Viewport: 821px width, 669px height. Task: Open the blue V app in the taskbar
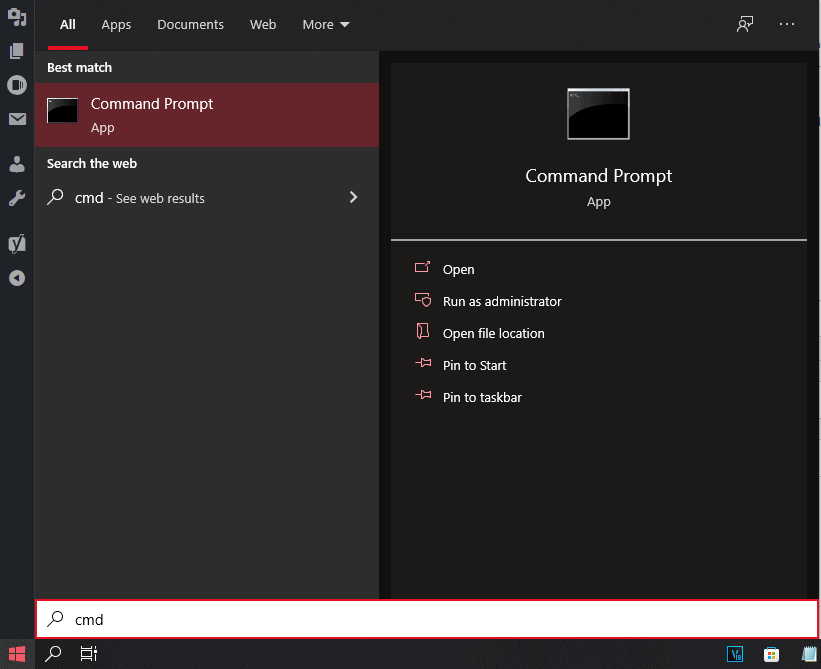point(735,654)
